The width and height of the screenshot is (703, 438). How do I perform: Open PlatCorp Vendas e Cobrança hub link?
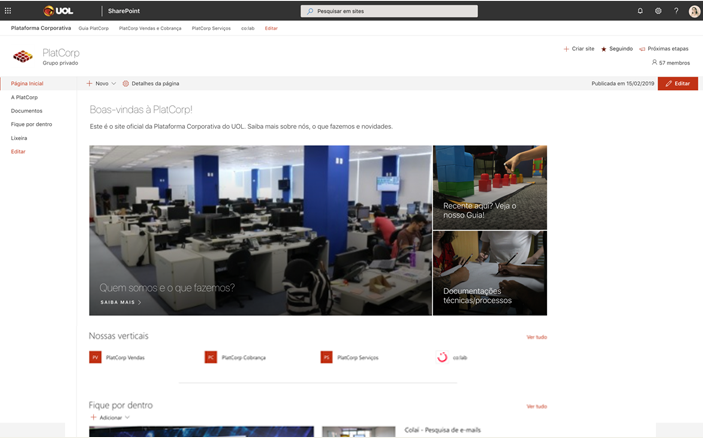[150, 28]
